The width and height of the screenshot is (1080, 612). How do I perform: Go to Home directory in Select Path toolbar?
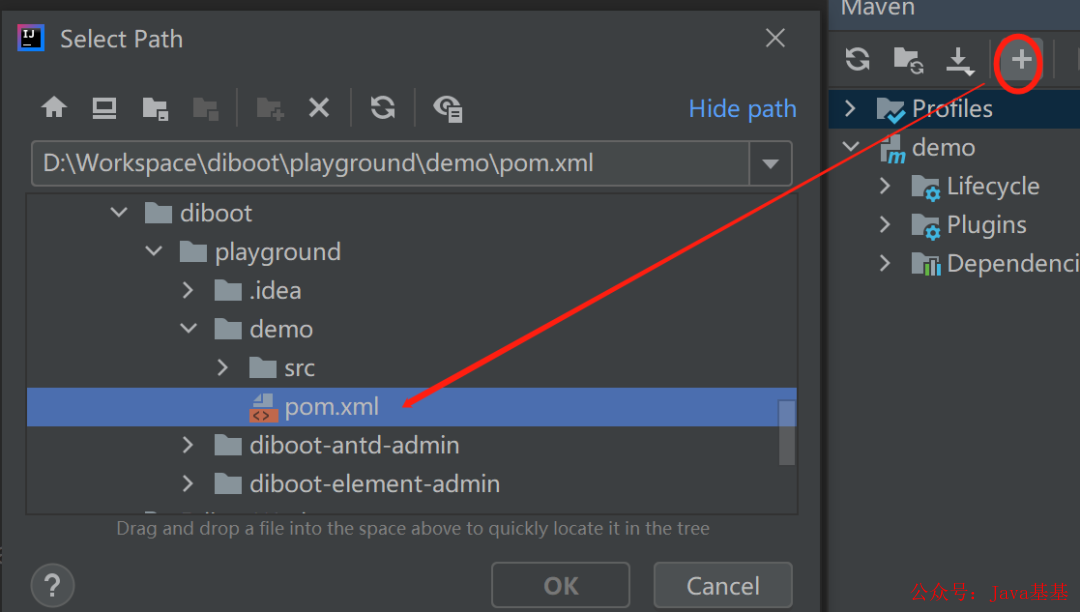(x=54, y=108)
